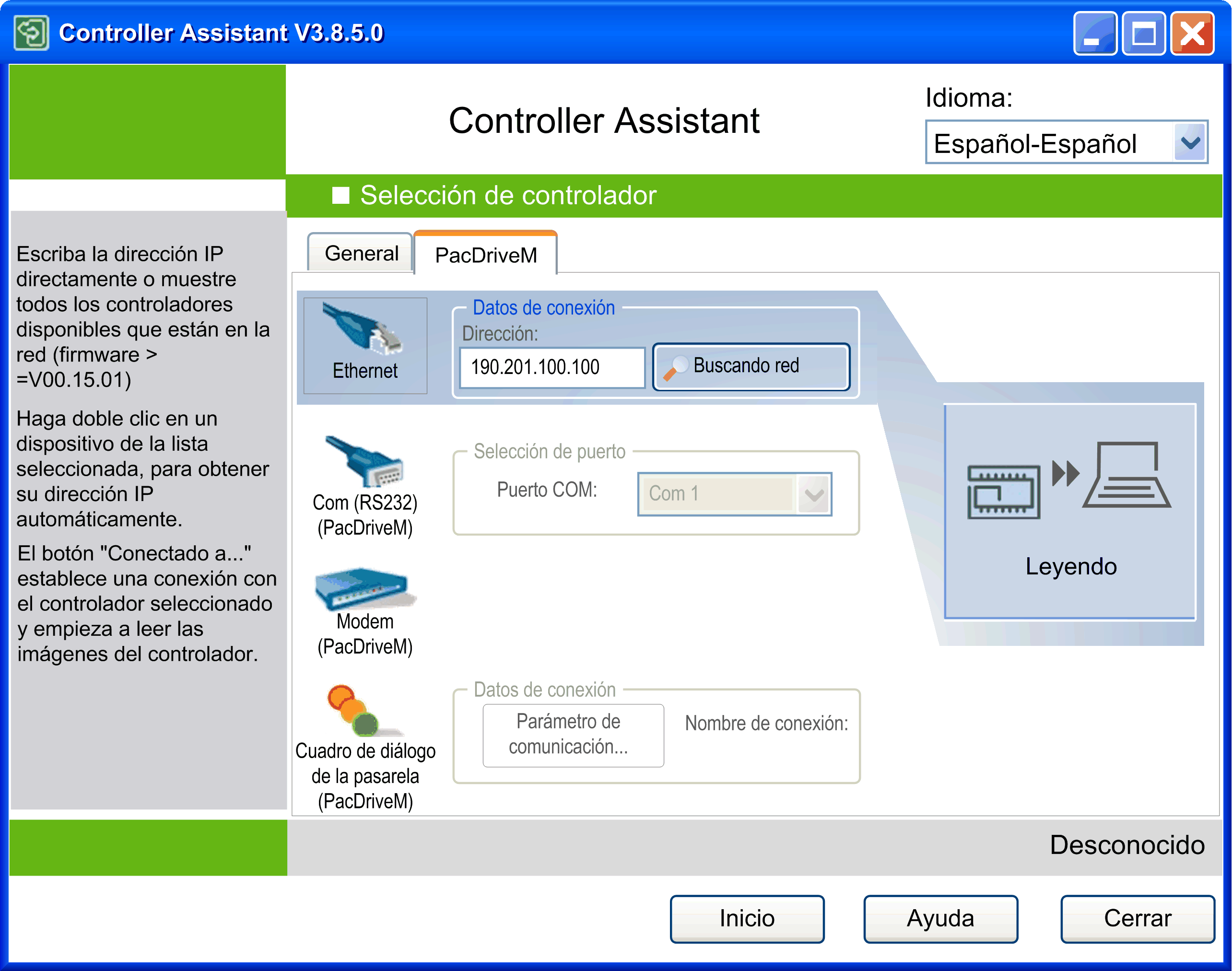Open the Puerto COM dropdown arrow
Screen dimensions: 1232x971
(x=814, y=494)
